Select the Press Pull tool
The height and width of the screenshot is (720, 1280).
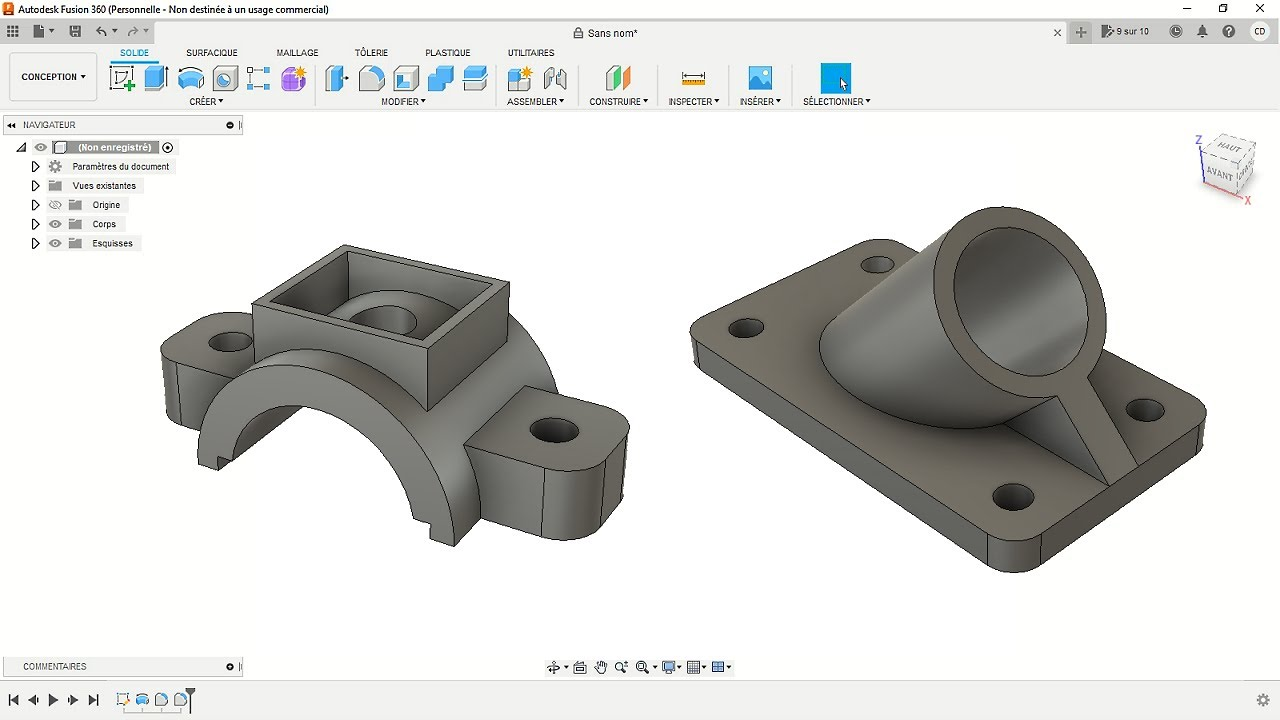(337, 78)
